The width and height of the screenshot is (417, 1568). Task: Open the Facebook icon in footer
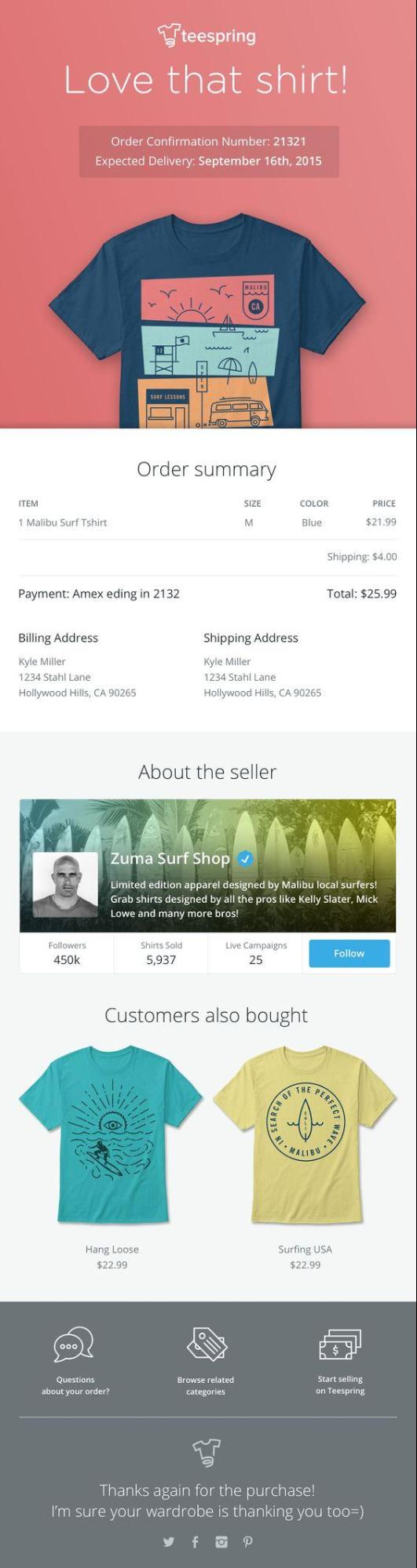pyautogui.click(x=195, y=1541)
